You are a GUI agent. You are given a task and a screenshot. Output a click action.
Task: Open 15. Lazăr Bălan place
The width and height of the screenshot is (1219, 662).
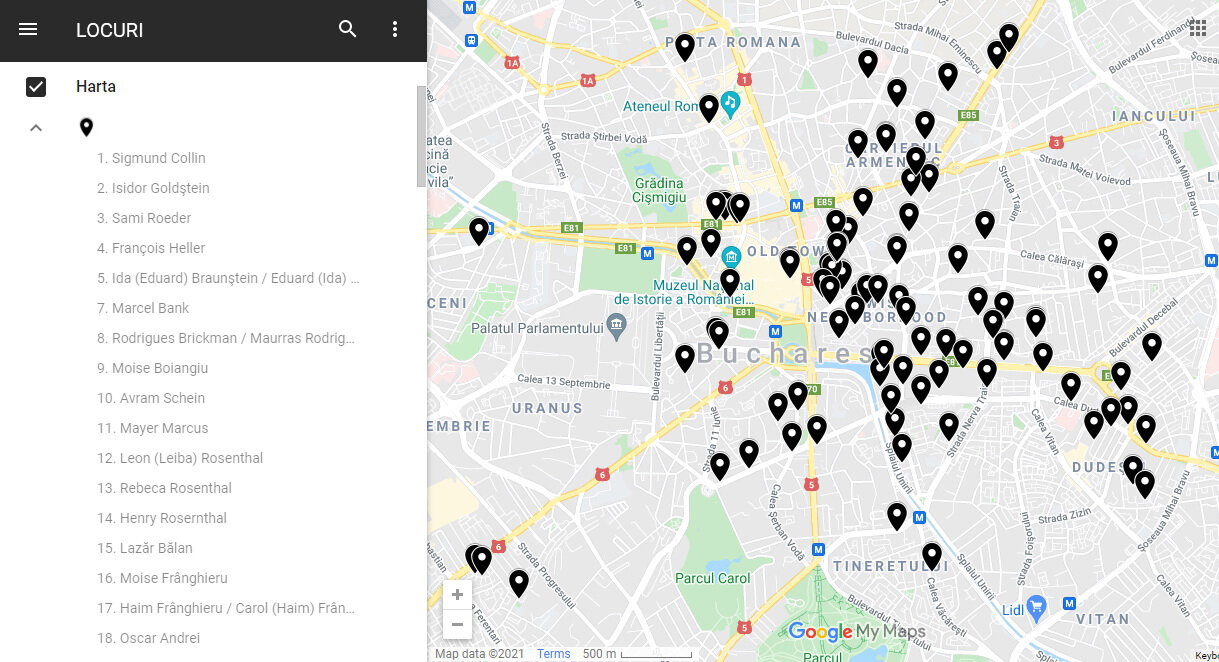[x=145, y=548]
